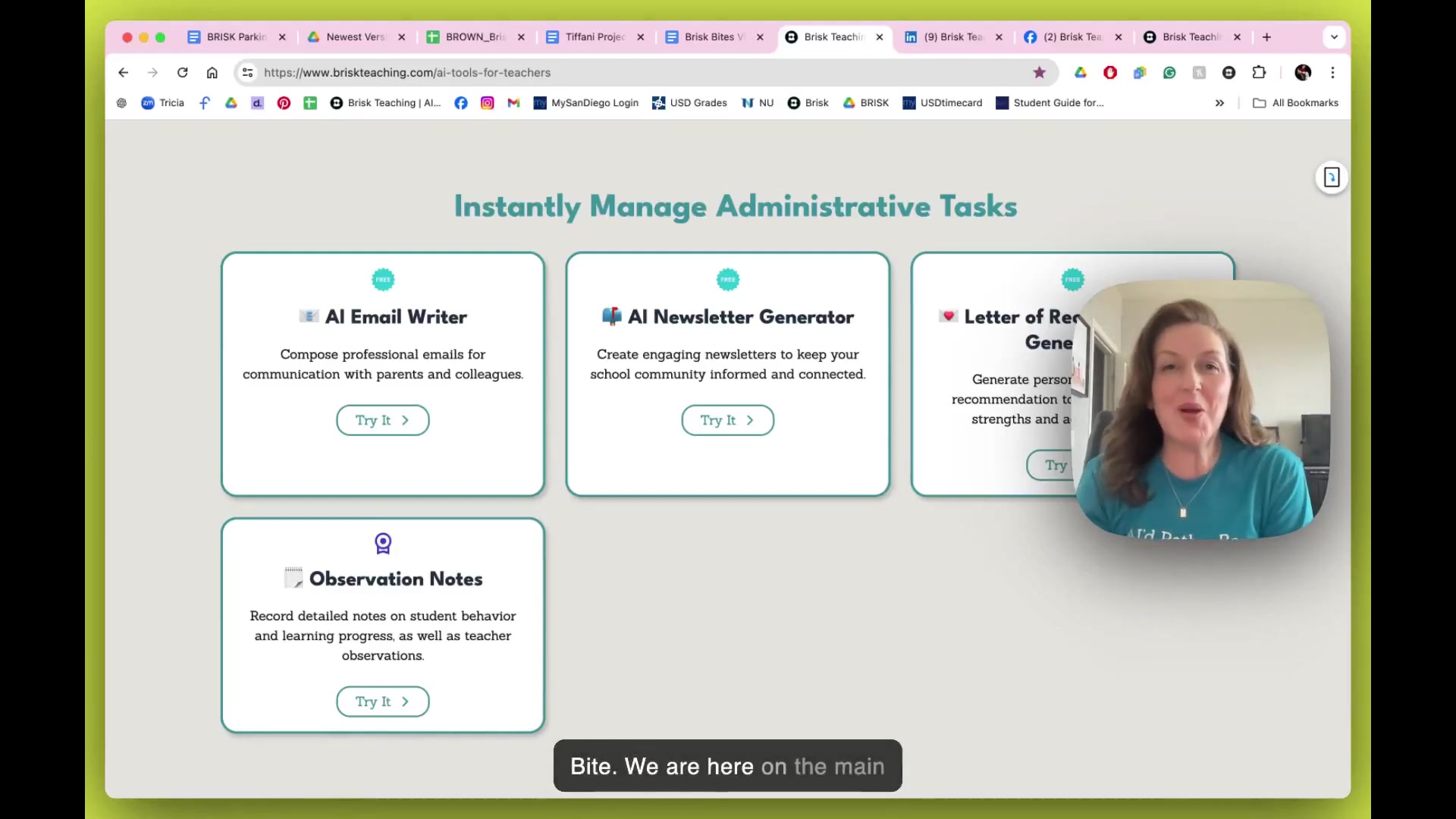The width and height of the screenshot is (1456, 819).
Task: Open the purple 'd.' bookmark icon
Action: (x=257, y=102)
